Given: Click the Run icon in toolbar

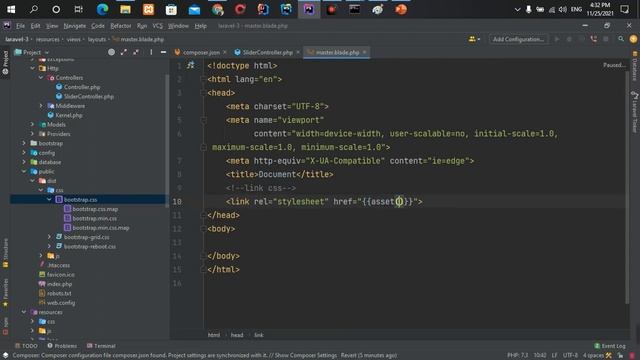Looking at the screenshot, I should click(x=557, y=39).
